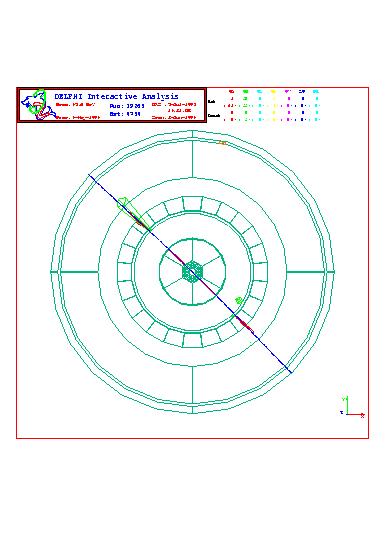This screenshot has width=388, height=550.
Task: Click the magenta legend column header
Action: pyautogui.click(x=288, y=92)
